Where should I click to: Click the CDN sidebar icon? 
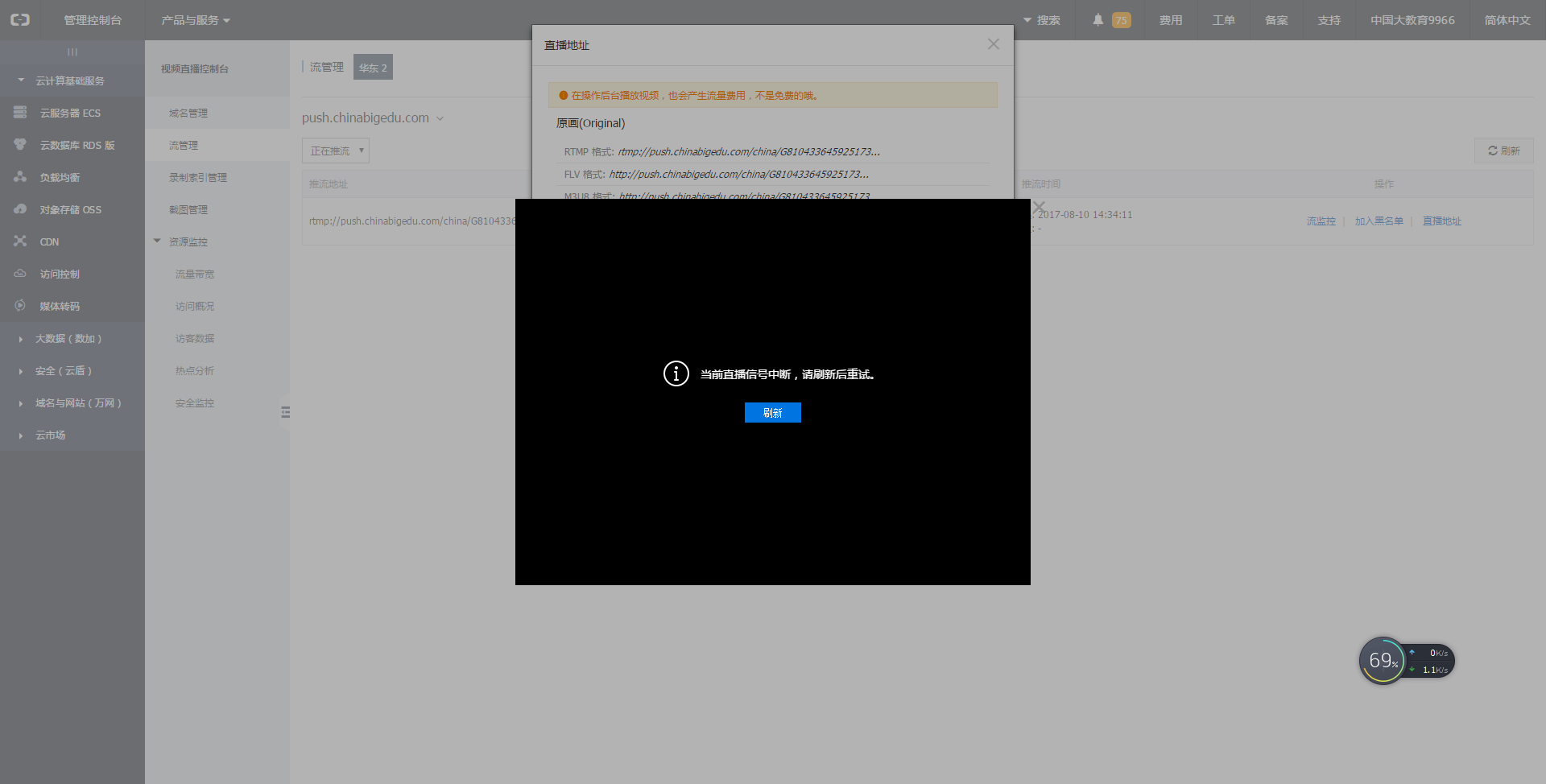(x=20, y=241)
